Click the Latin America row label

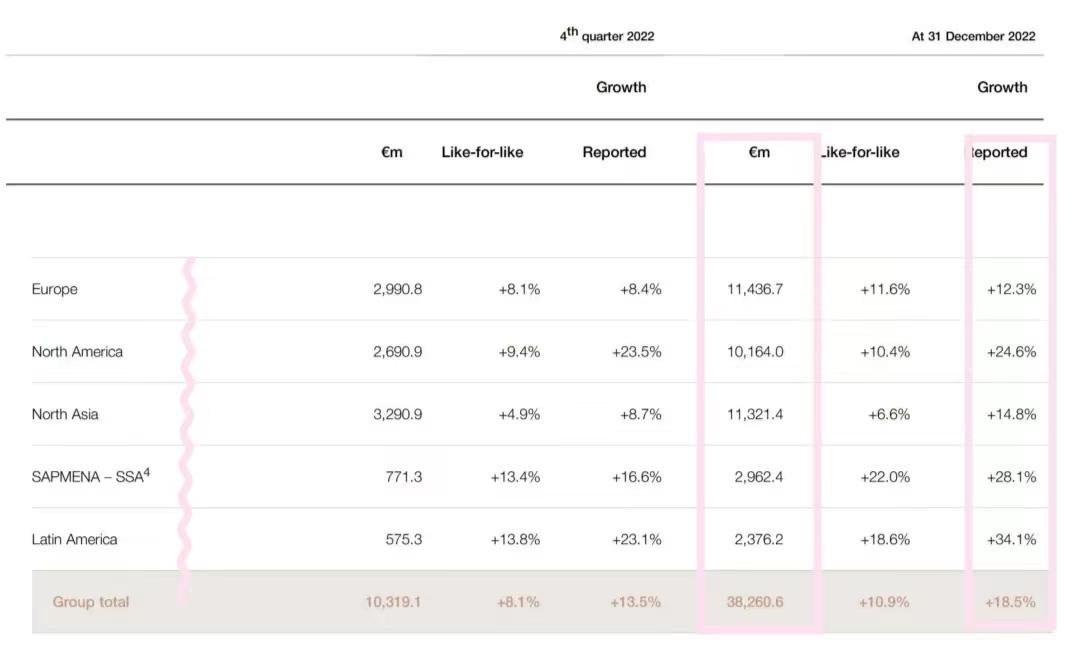[74, 539]
